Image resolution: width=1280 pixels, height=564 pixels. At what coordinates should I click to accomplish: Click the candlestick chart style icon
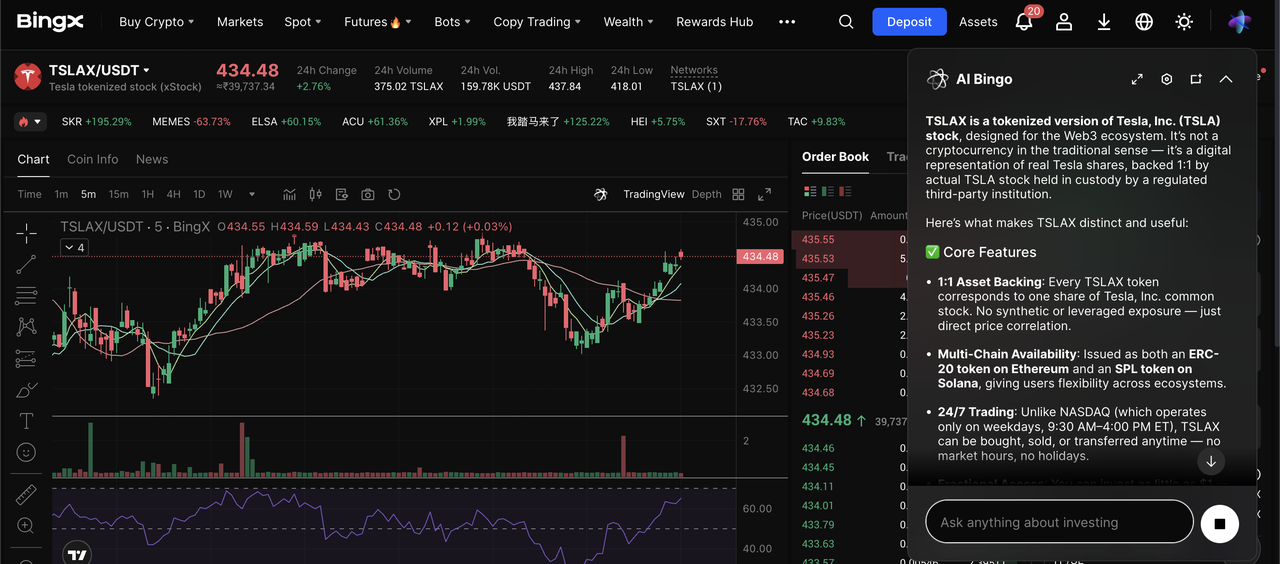click(316, 194)
